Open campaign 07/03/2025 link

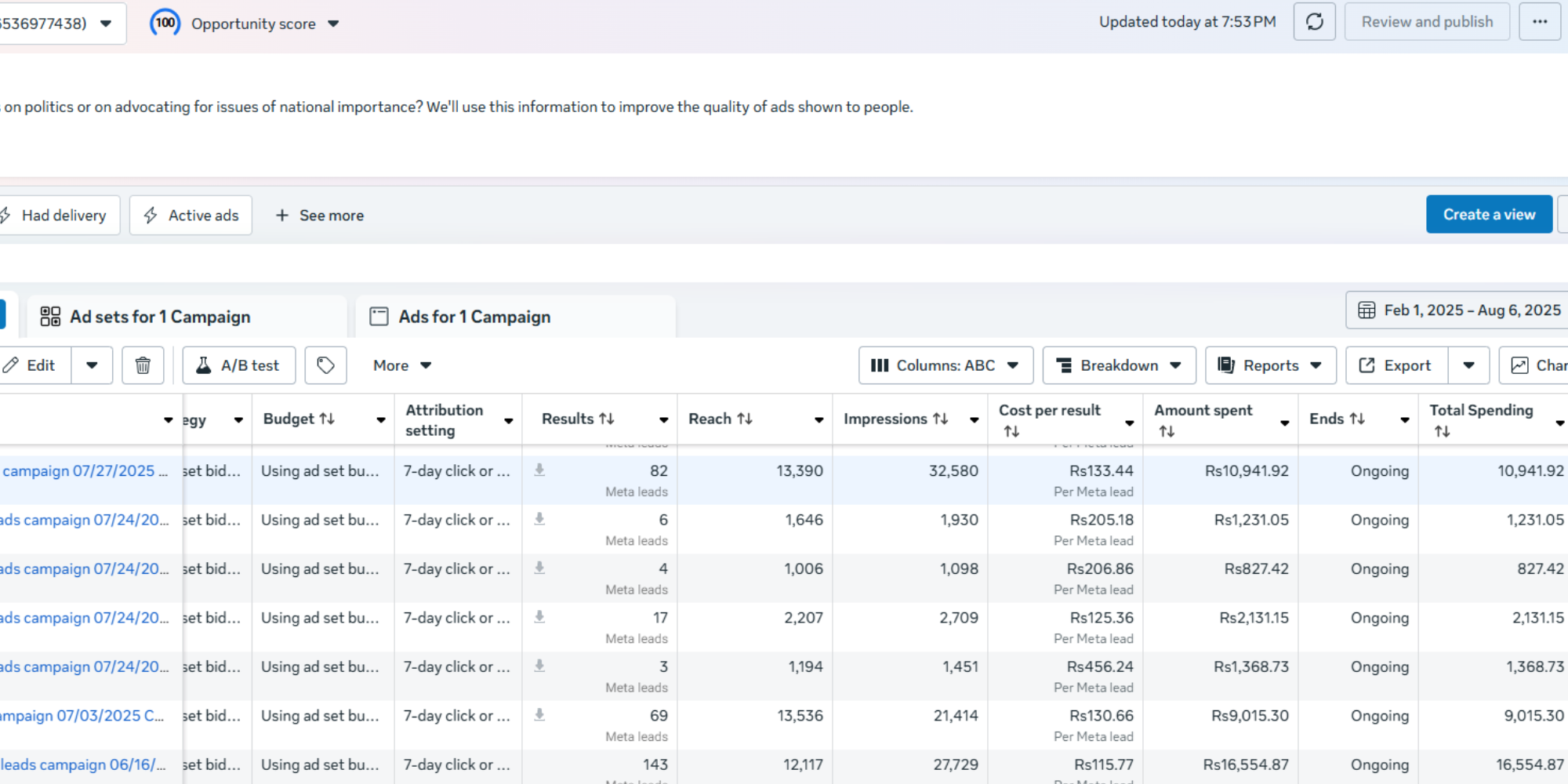click(x=82, y=715)
